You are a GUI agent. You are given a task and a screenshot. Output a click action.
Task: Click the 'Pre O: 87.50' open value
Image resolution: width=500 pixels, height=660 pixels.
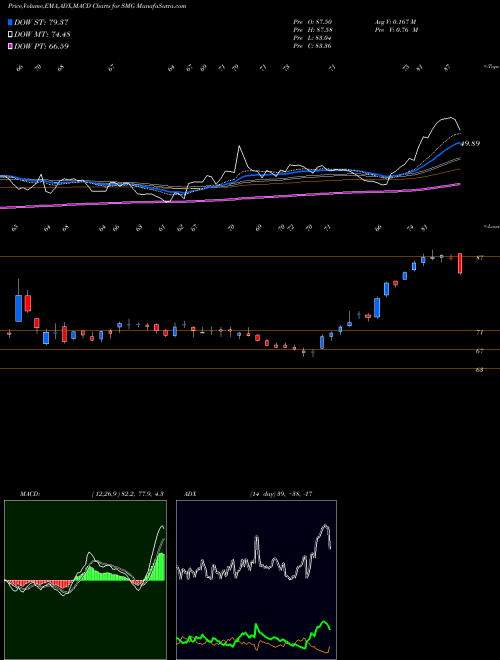[313, 22]
